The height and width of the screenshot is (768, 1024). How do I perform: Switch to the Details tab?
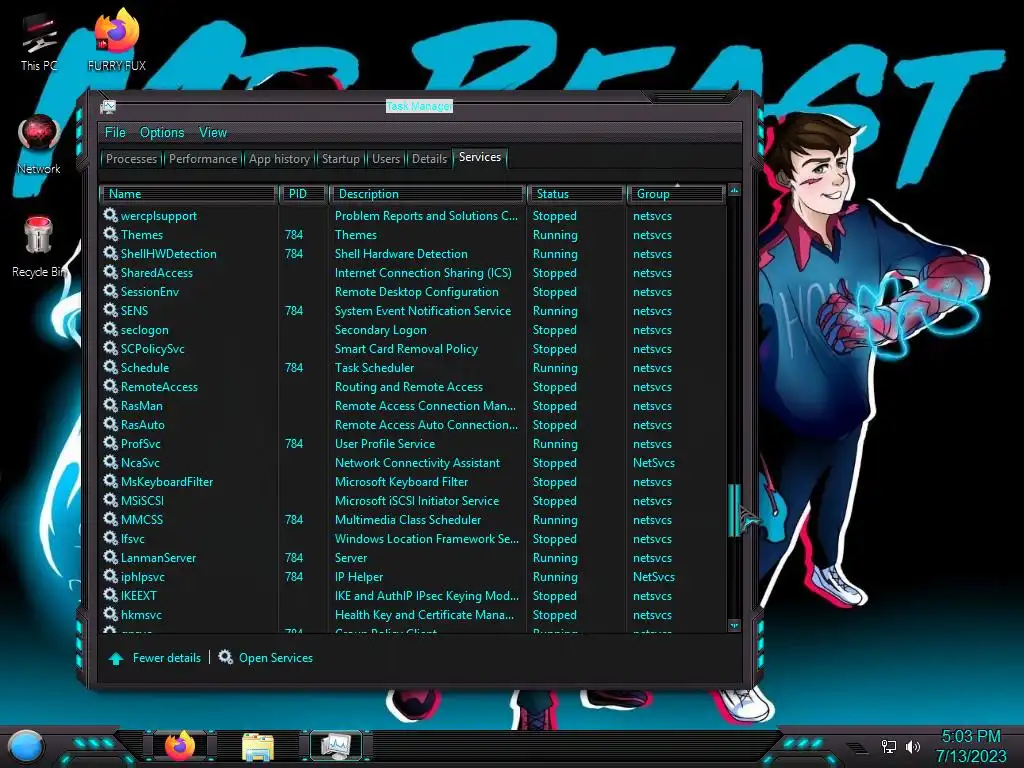click(x=429, y=159)
